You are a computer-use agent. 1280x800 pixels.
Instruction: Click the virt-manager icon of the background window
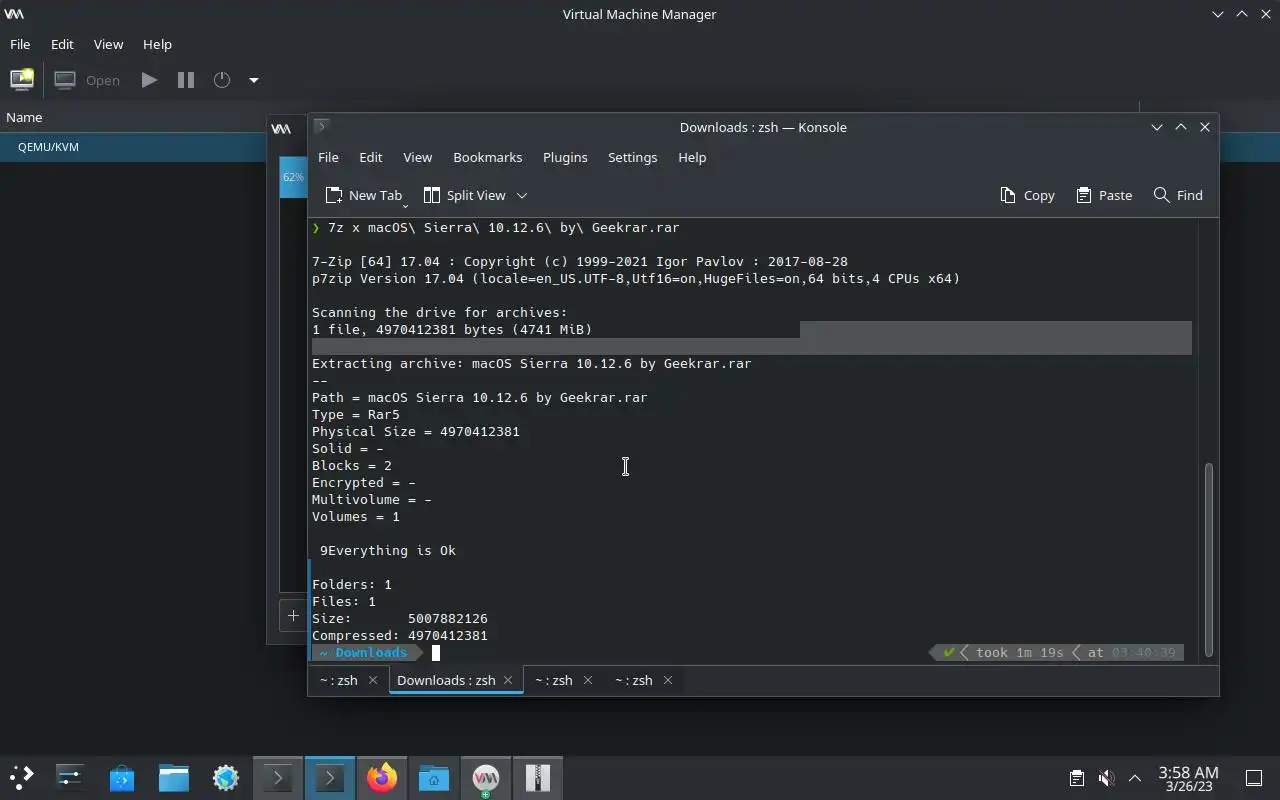click(282, 129)
